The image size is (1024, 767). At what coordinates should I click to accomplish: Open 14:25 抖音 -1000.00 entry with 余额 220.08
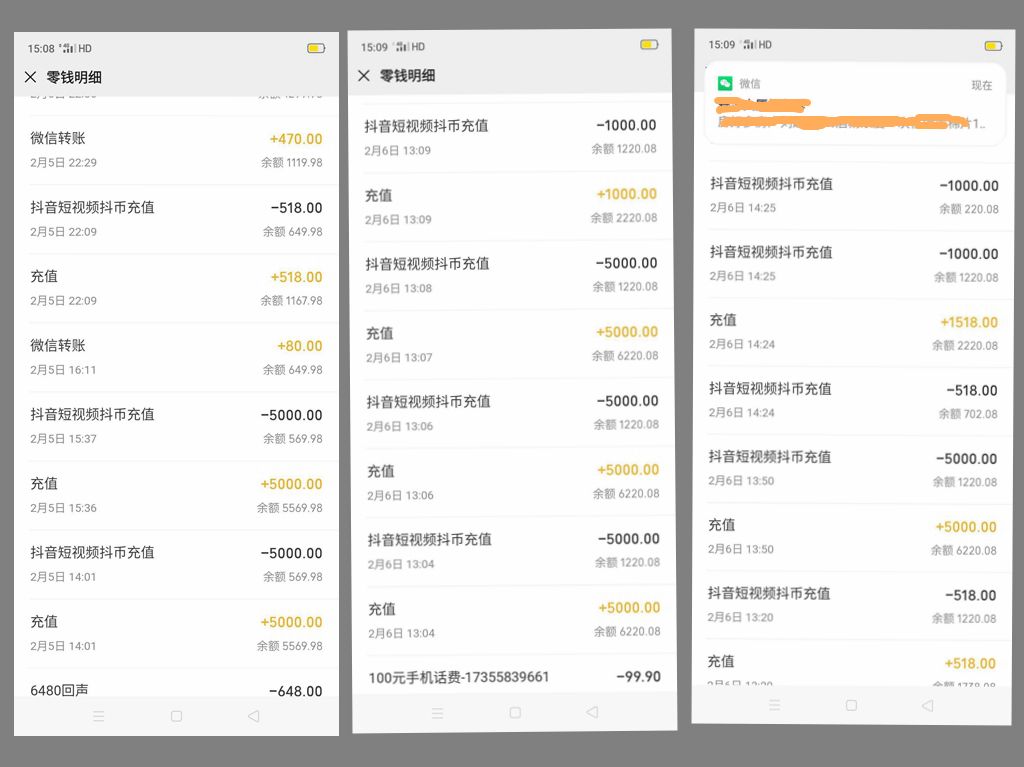[855, 195]
